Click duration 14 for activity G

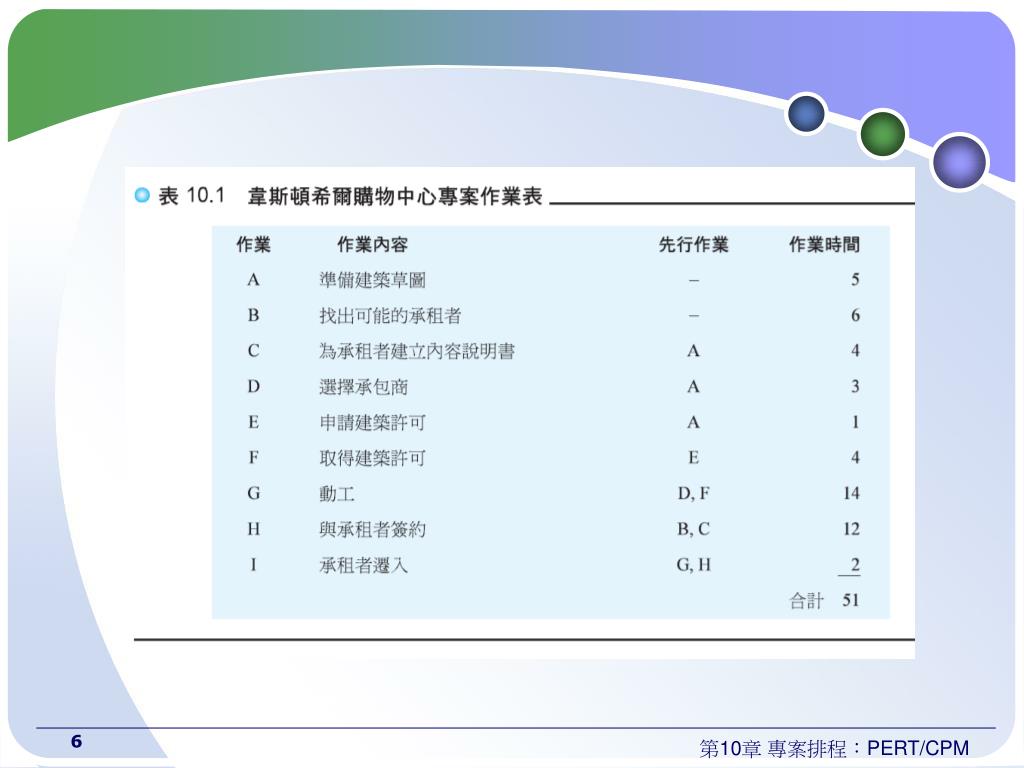point(851,493)
